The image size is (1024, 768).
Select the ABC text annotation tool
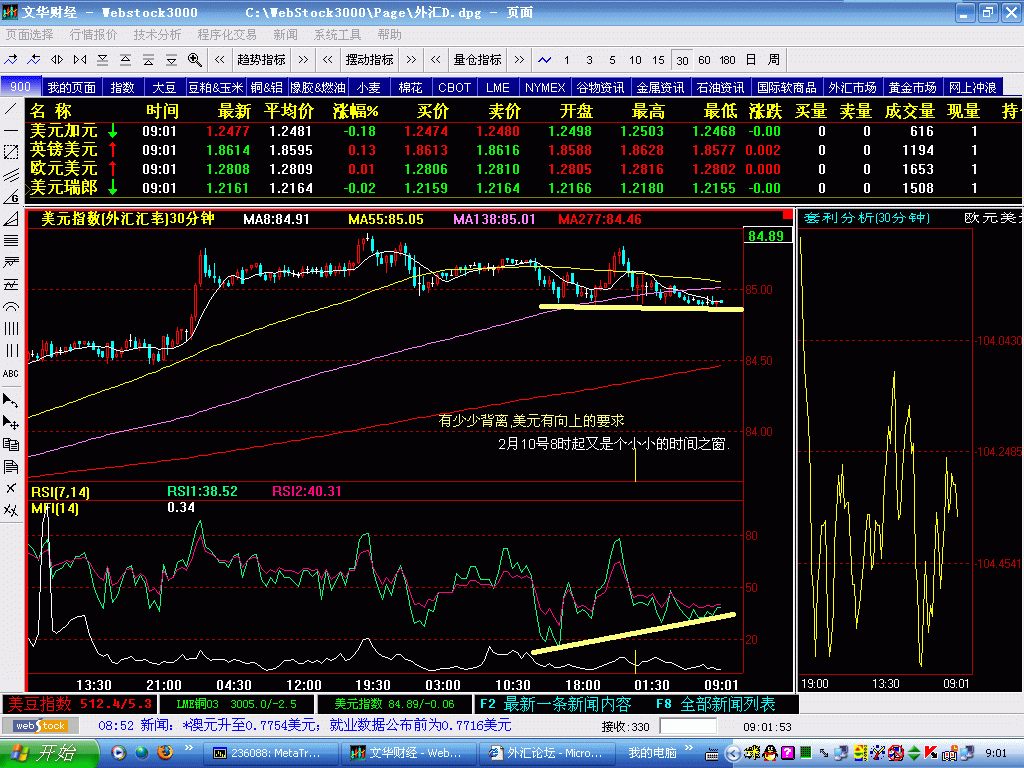[x=11, y=373]
